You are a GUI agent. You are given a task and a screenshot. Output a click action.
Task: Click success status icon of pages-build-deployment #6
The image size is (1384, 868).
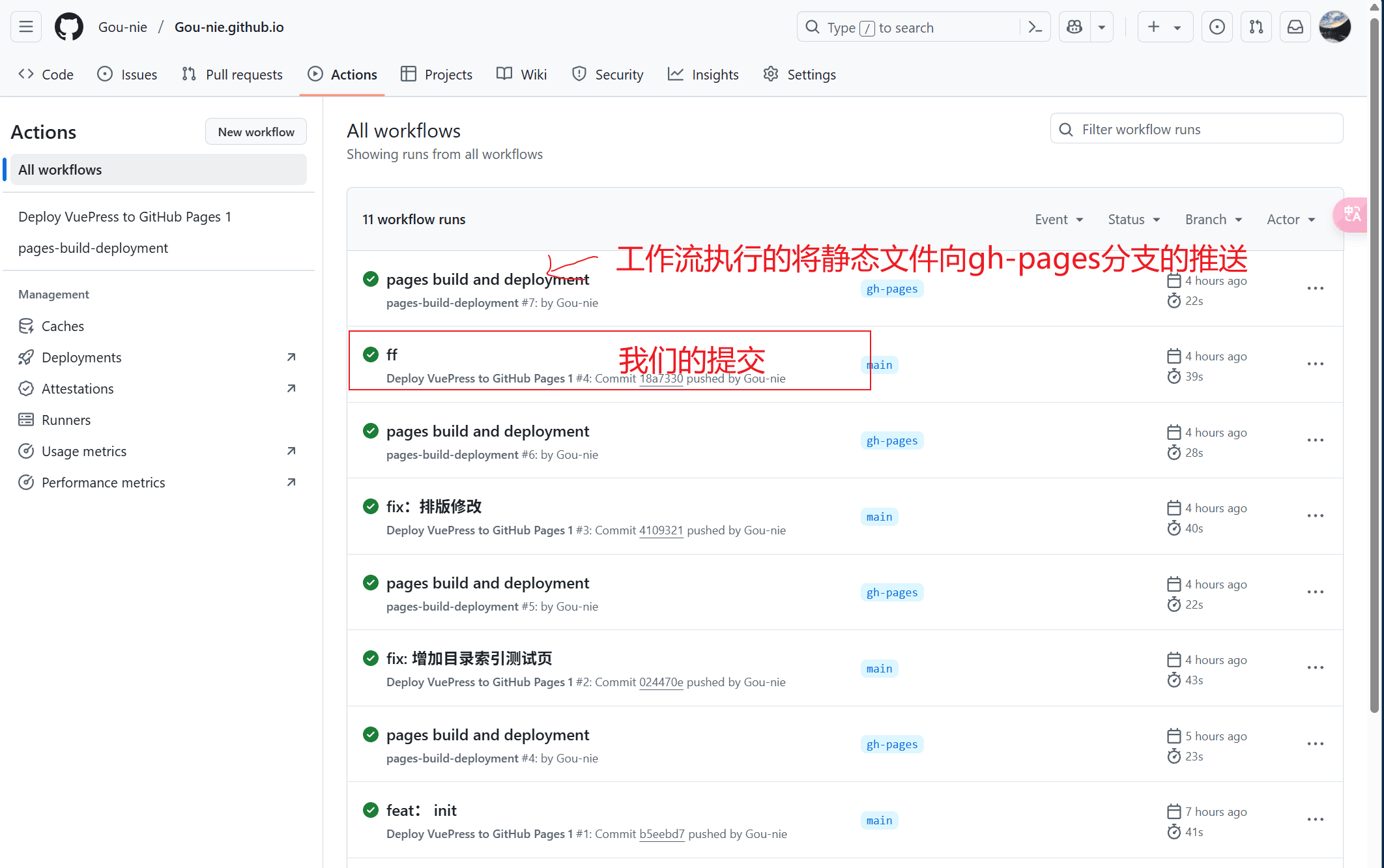coord(371,431)
